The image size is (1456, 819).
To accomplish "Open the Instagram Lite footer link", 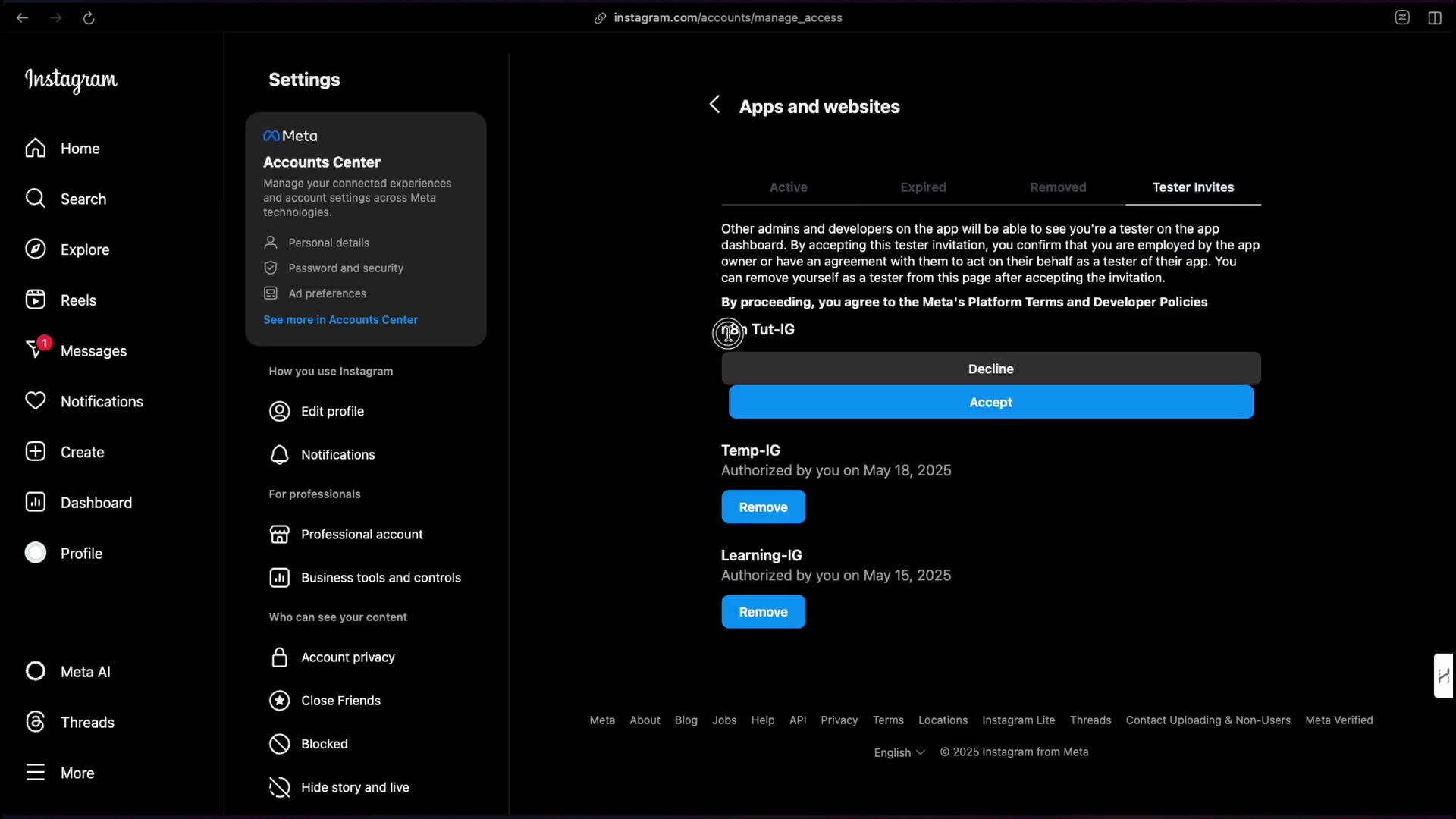I will tap(1018, 720).
